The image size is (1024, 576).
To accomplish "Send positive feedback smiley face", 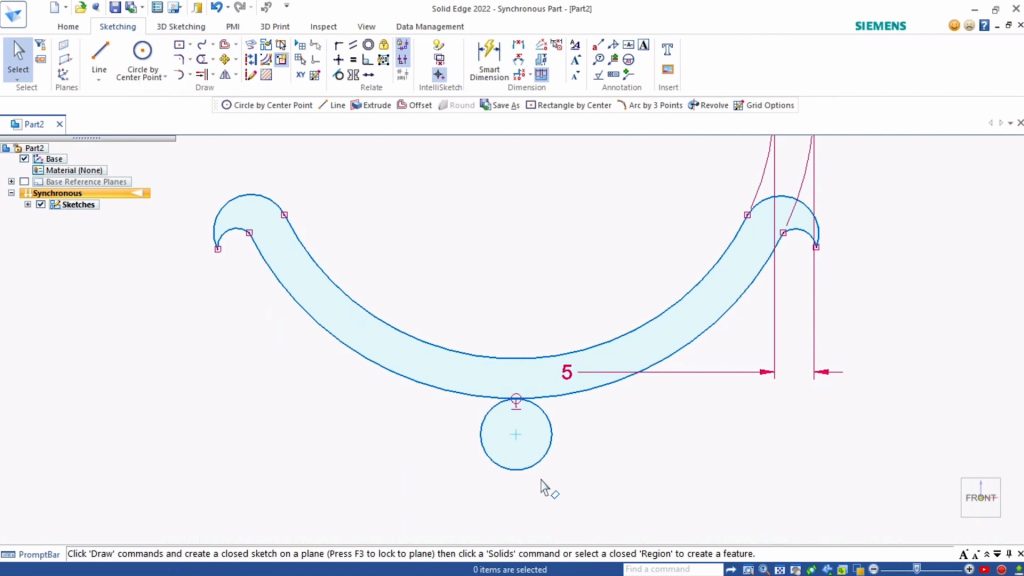I will [x=954, y=25].
